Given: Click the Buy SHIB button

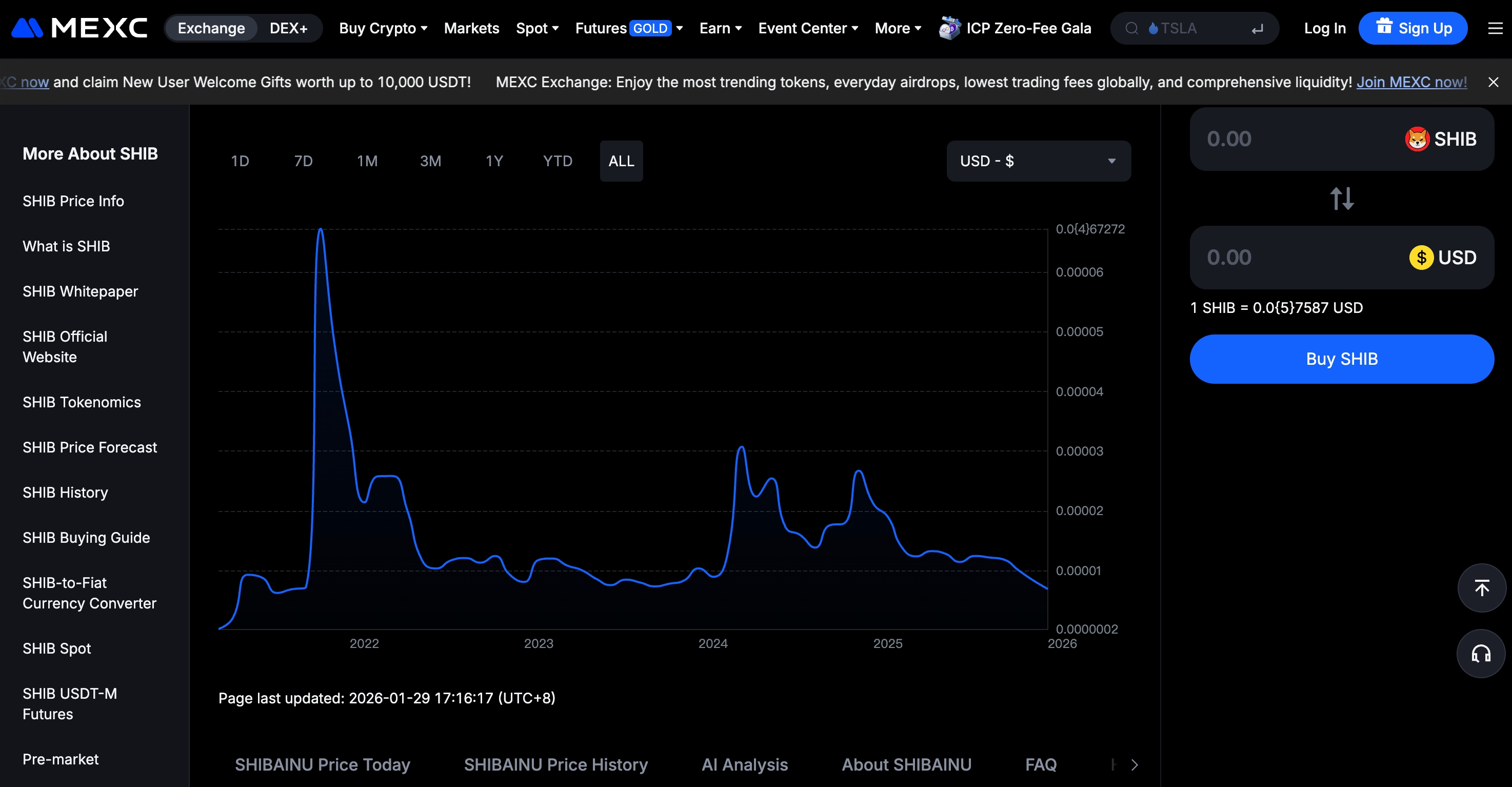Looking at the screenshot, I should 1341,359.
